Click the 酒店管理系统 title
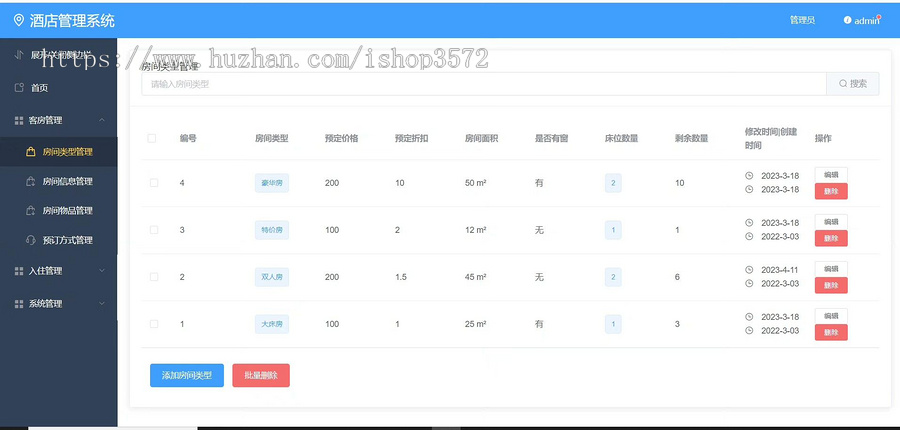Image resolution: width=900 pixels, height=430 pixels. [x=72, y=21]
